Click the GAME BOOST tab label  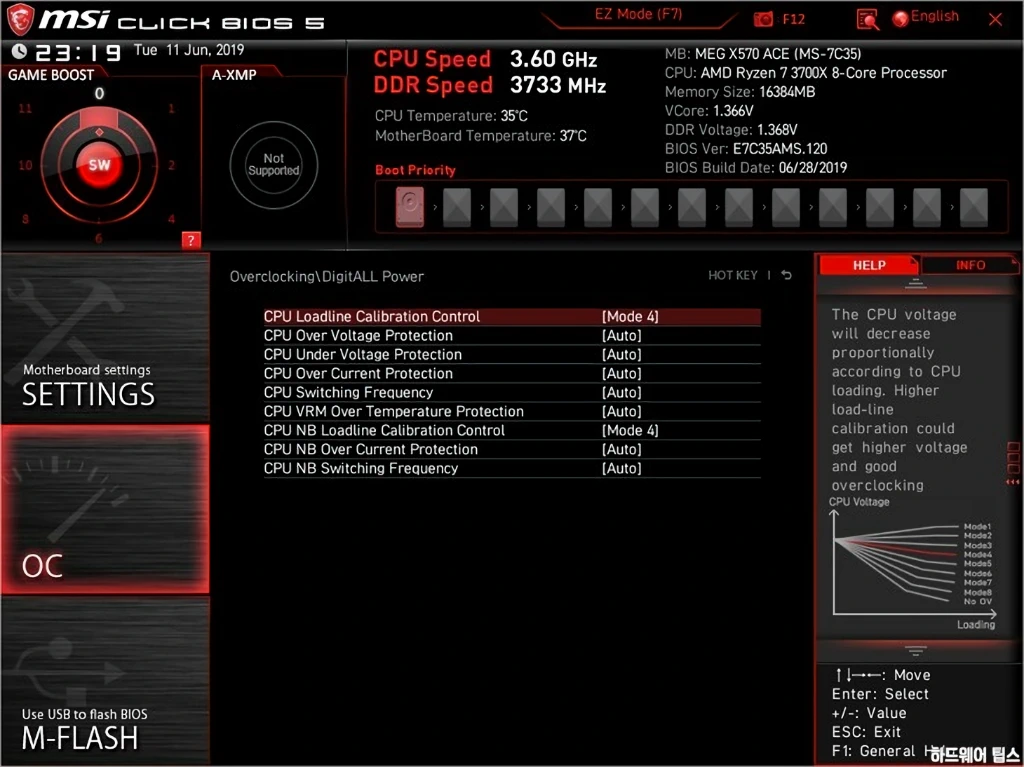pyautogui.click(x=51, y=75)
